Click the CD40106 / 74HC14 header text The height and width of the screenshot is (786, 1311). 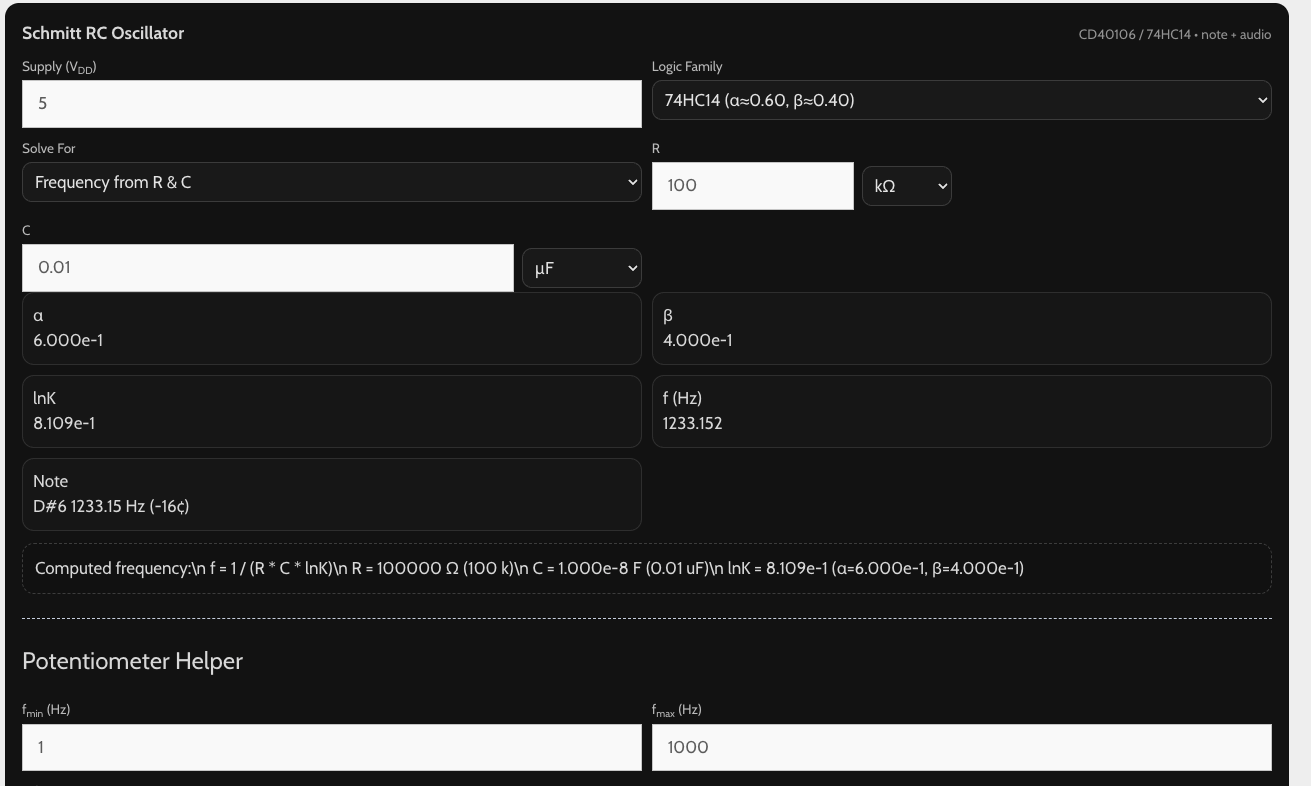point(1175,35)
